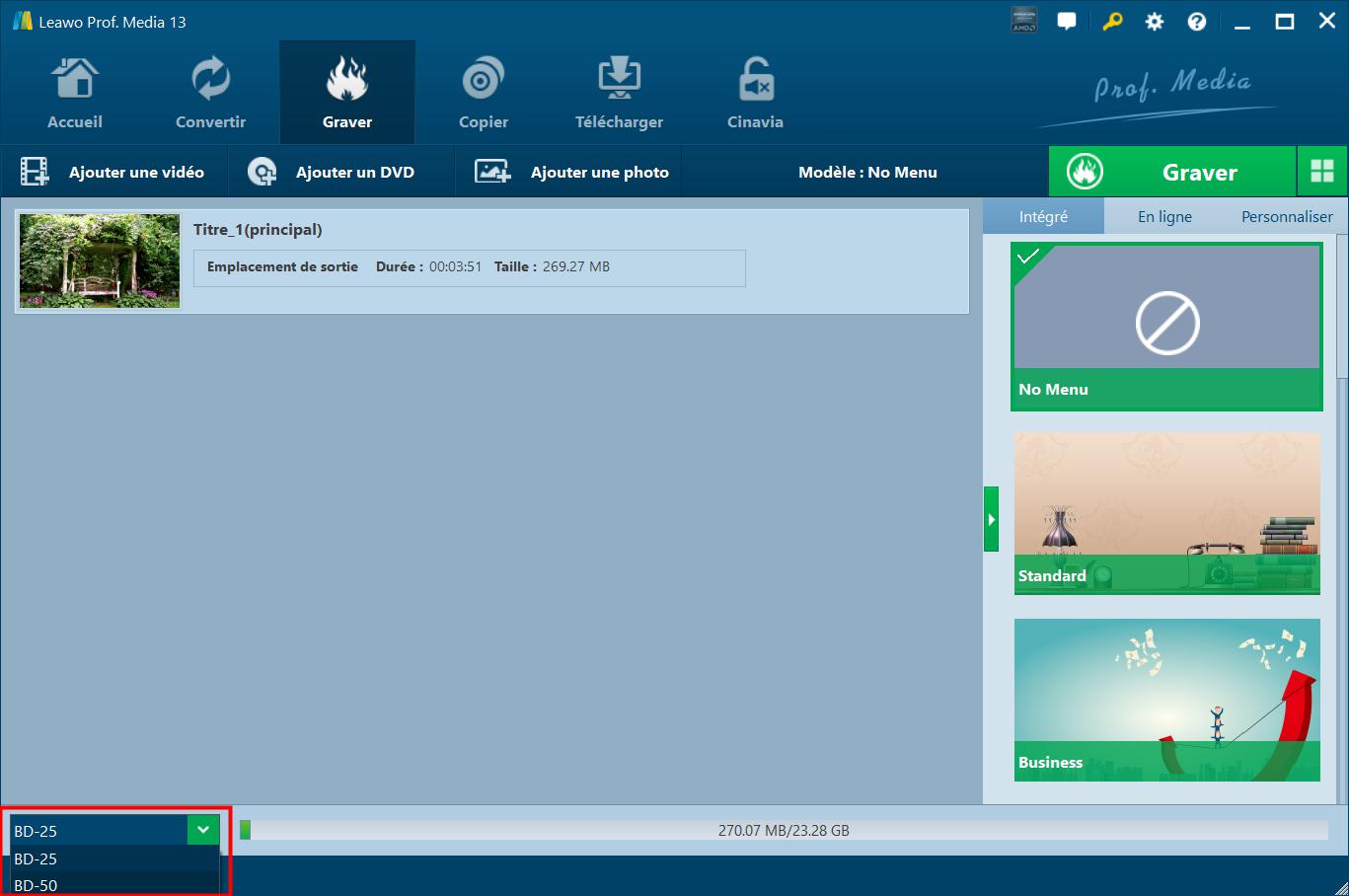This screenshot has width=1349, height=896.
Task: Click the key registration icon
Action: click(1112, 21)
